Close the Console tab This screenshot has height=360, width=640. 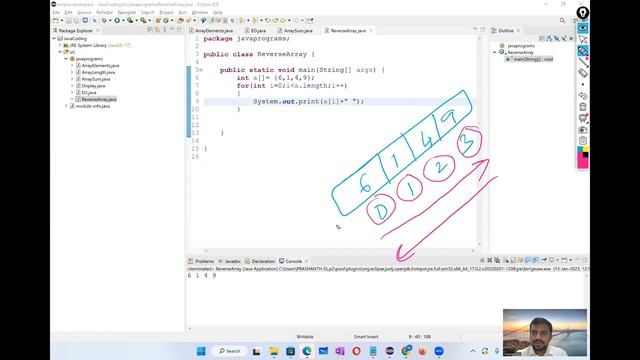click(307, 261)
